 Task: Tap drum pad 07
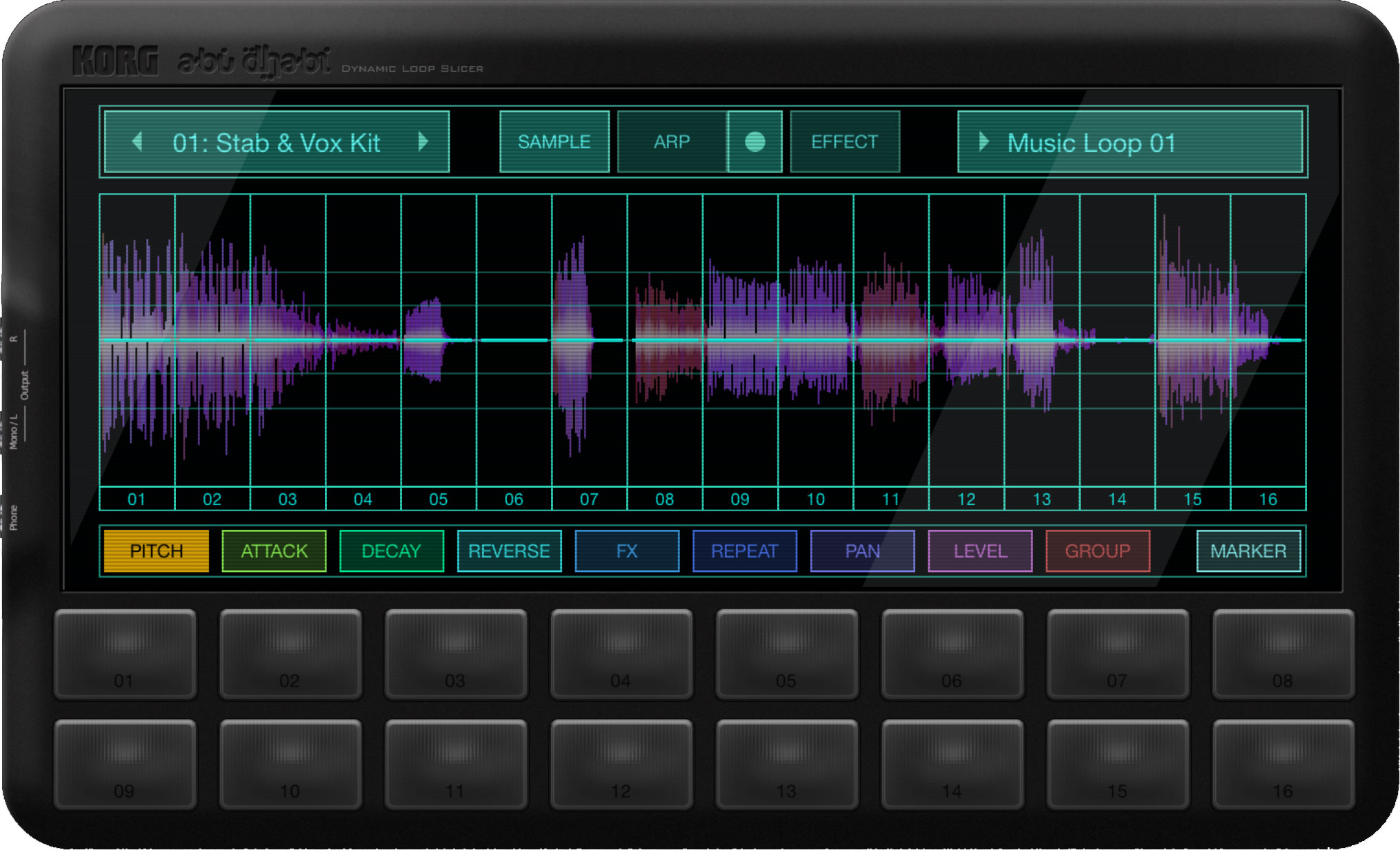click(x=1118, y=653)
